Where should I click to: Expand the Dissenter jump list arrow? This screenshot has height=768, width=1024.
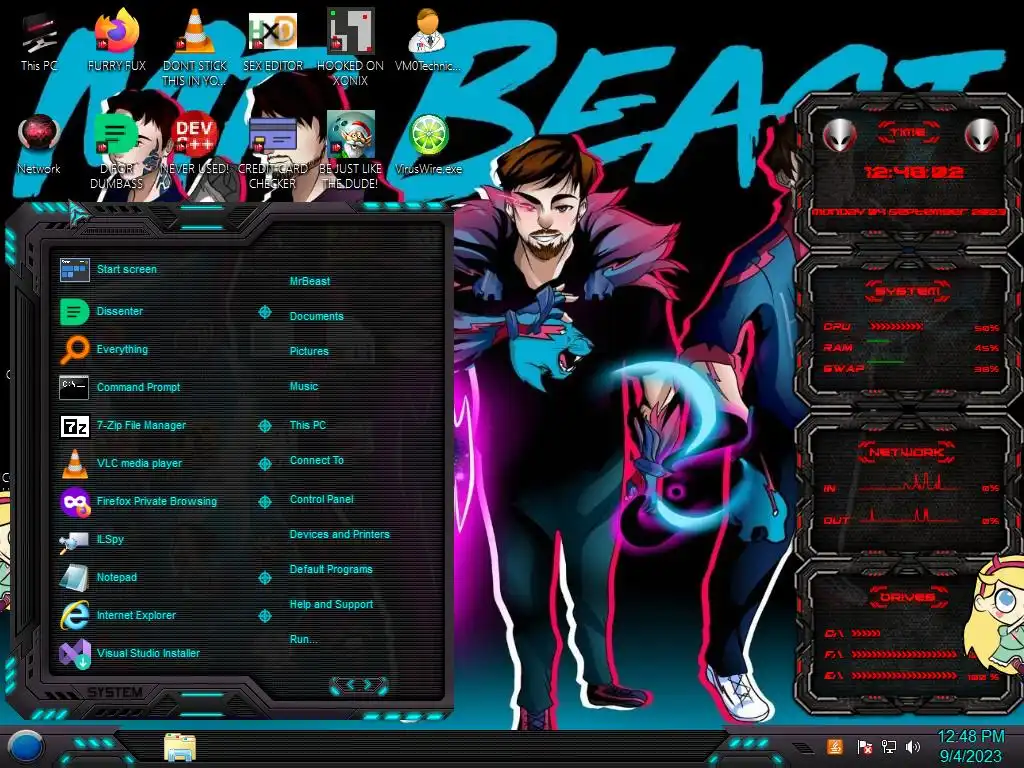coord(264,312)
